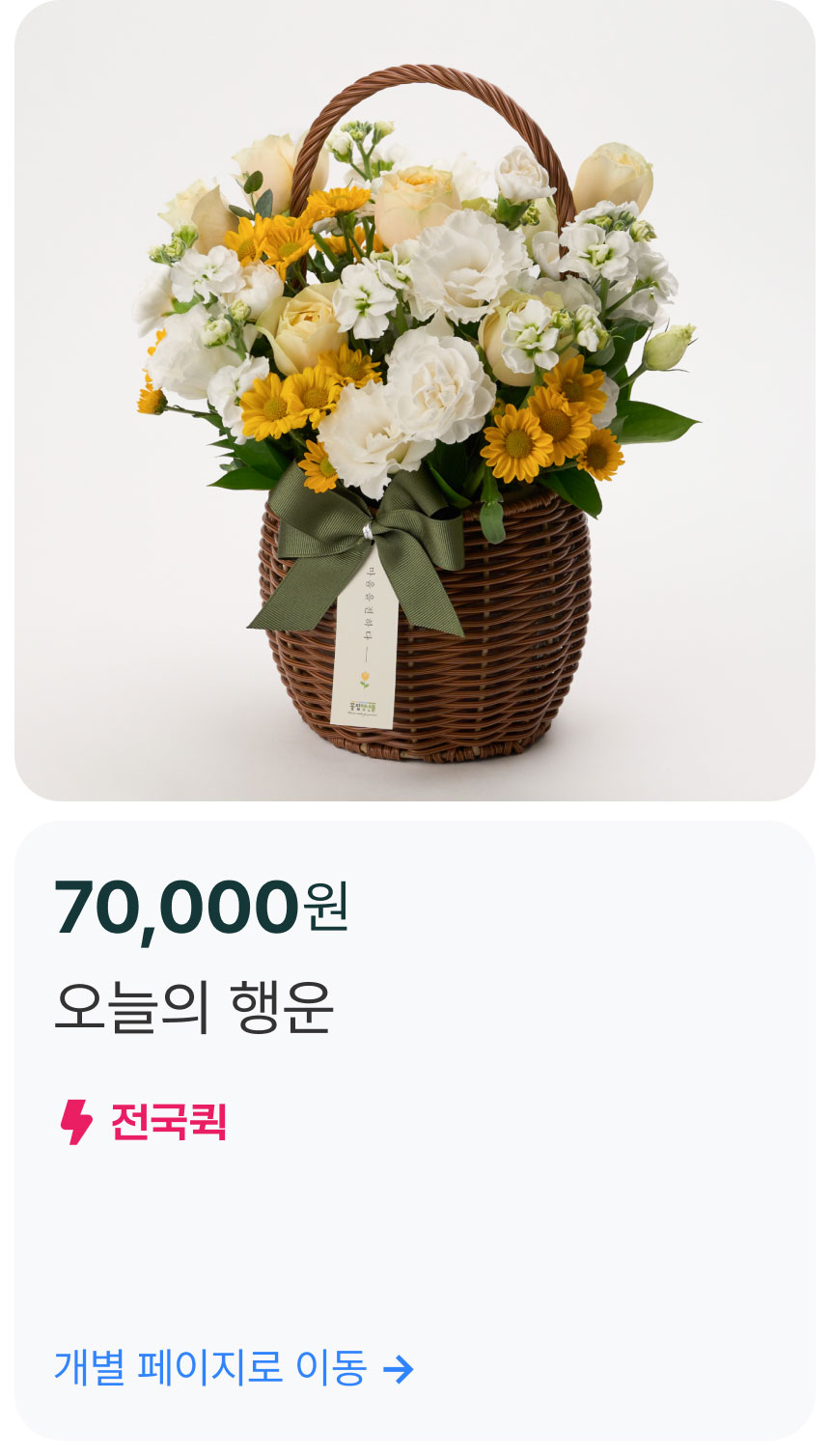Click the 오늘의 행운 product name
Viewport: 830px width, 1456px height.
(x=194, y=1007)
